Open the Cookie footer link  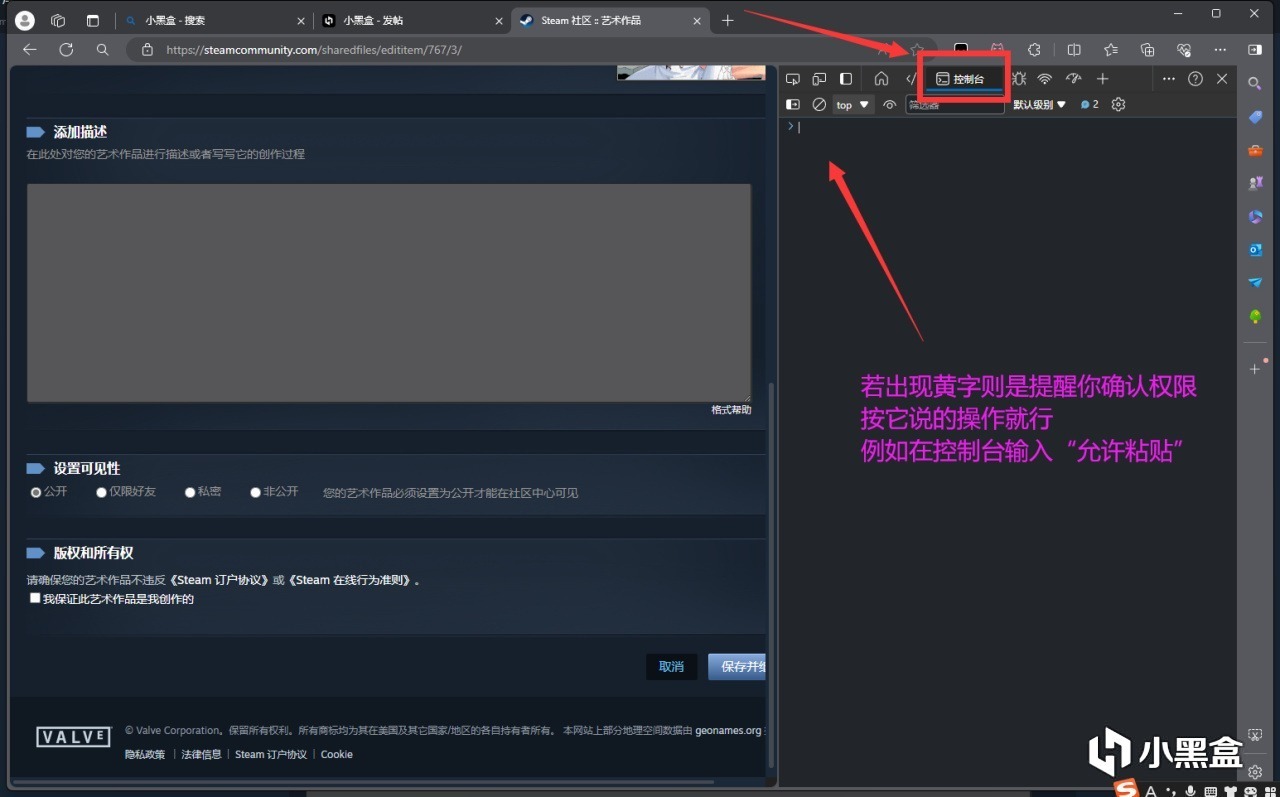(336, 755)
